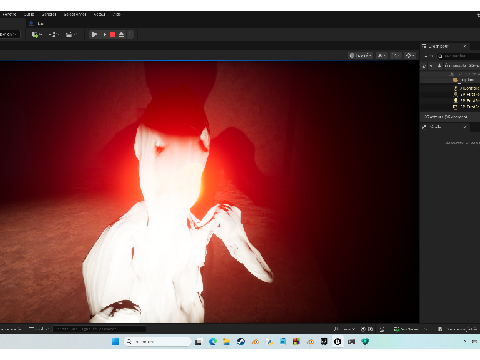
Task: Close the Details panel tab
Action: 465,127
